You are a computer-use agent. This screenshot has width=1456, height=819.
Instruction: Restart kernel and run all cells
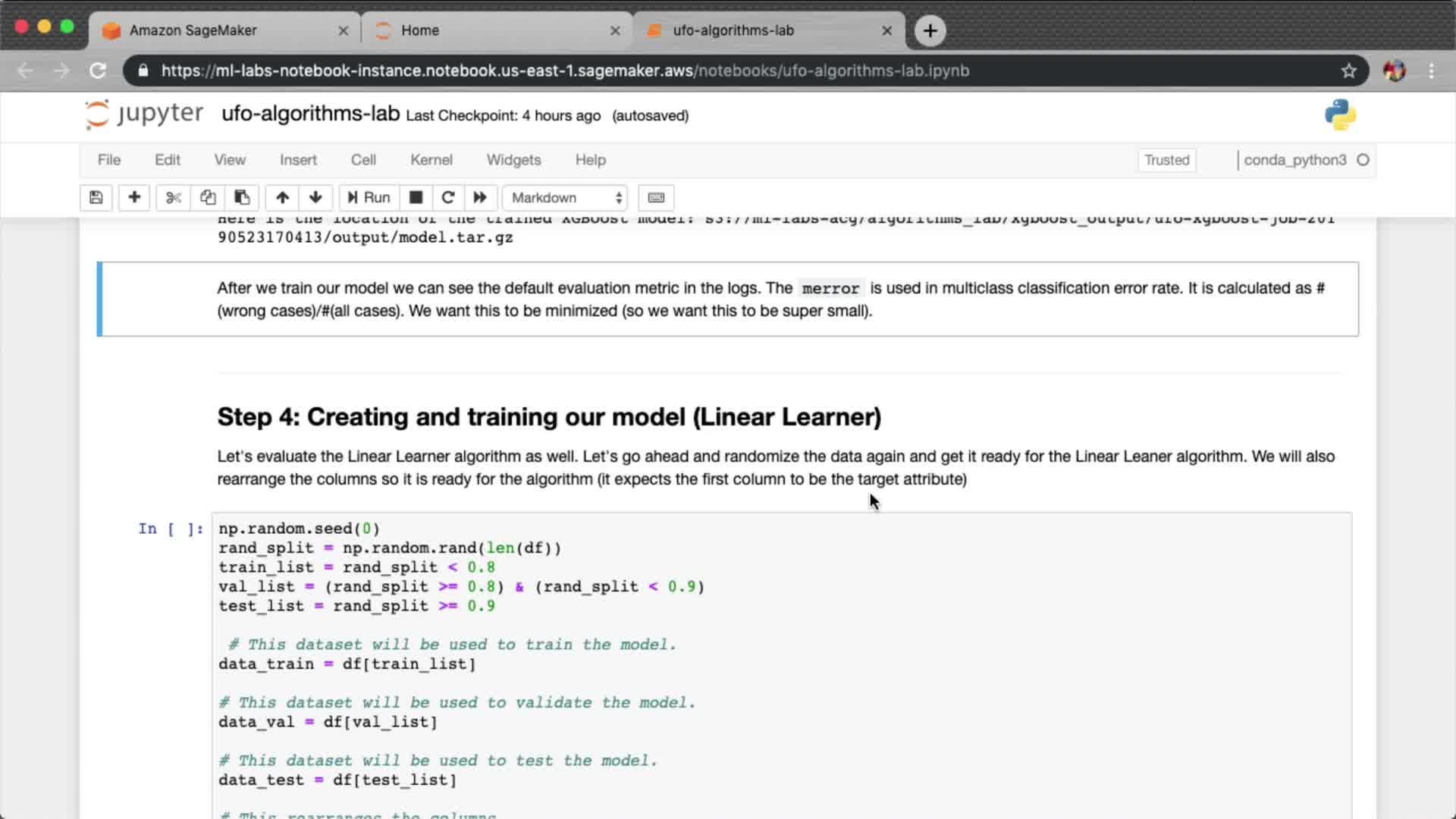[x=480, y=197]
